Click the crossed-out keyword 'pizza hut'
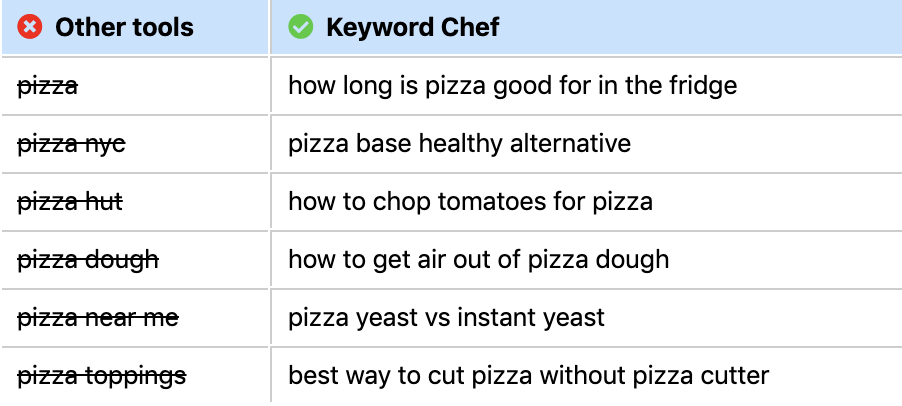902x406 pixels. (x=70, y=202)
